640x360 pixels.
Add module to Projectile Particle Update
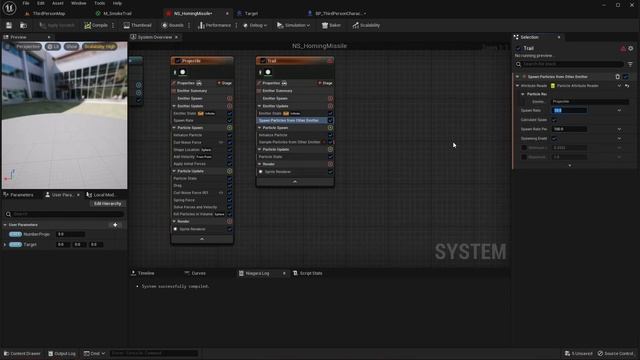coord(229,171)
